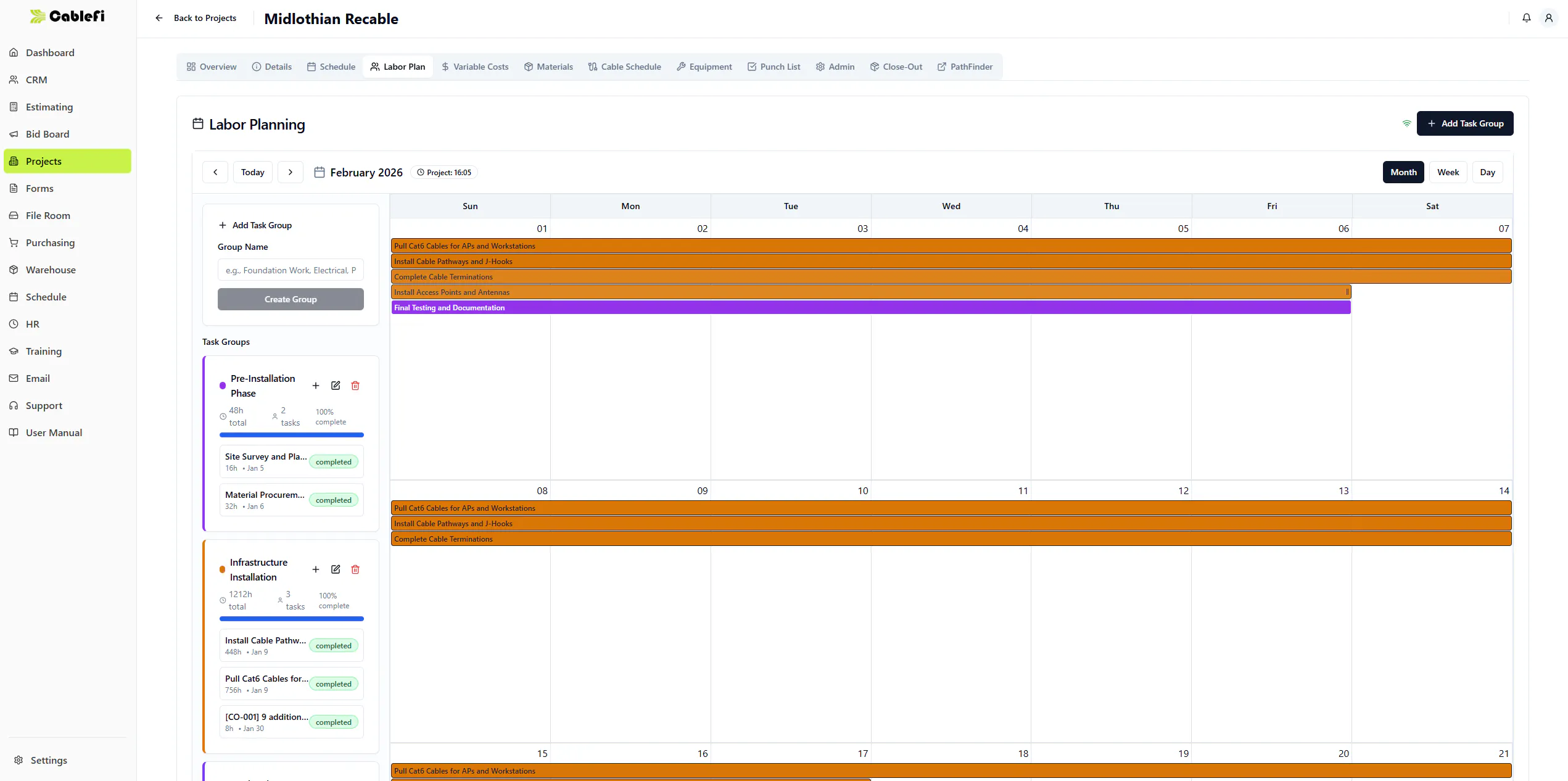Click the back arrow to Projects
Screen dimensions: 1568x781
pos(159,18)
